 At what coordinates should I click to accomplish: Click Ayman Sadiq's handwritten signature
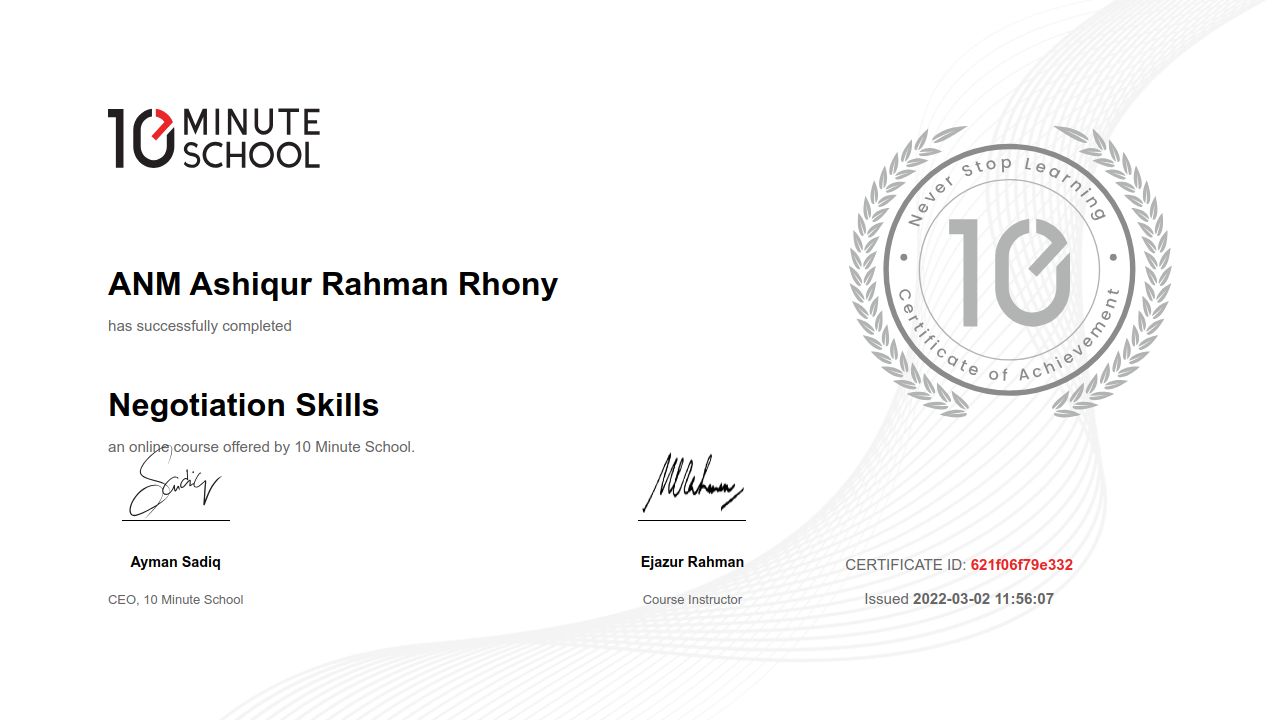point(174,484)
